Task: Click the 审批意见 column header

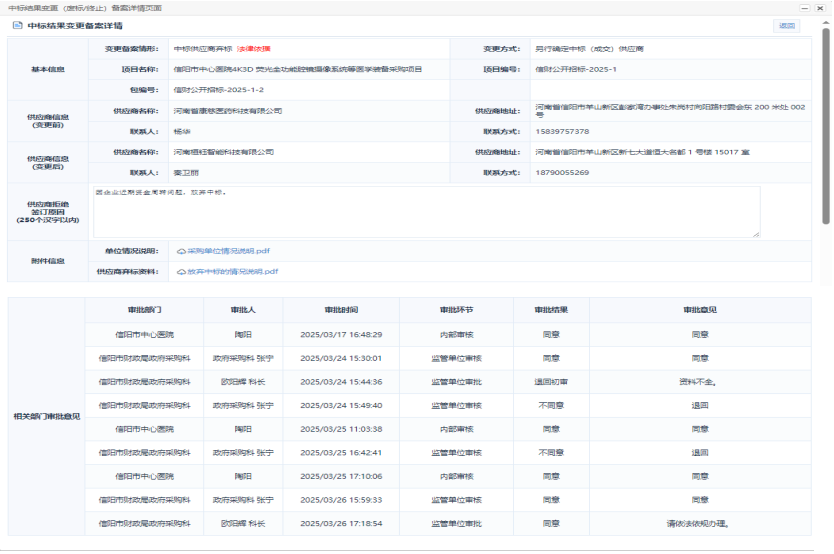Action: tap(700, 310)
